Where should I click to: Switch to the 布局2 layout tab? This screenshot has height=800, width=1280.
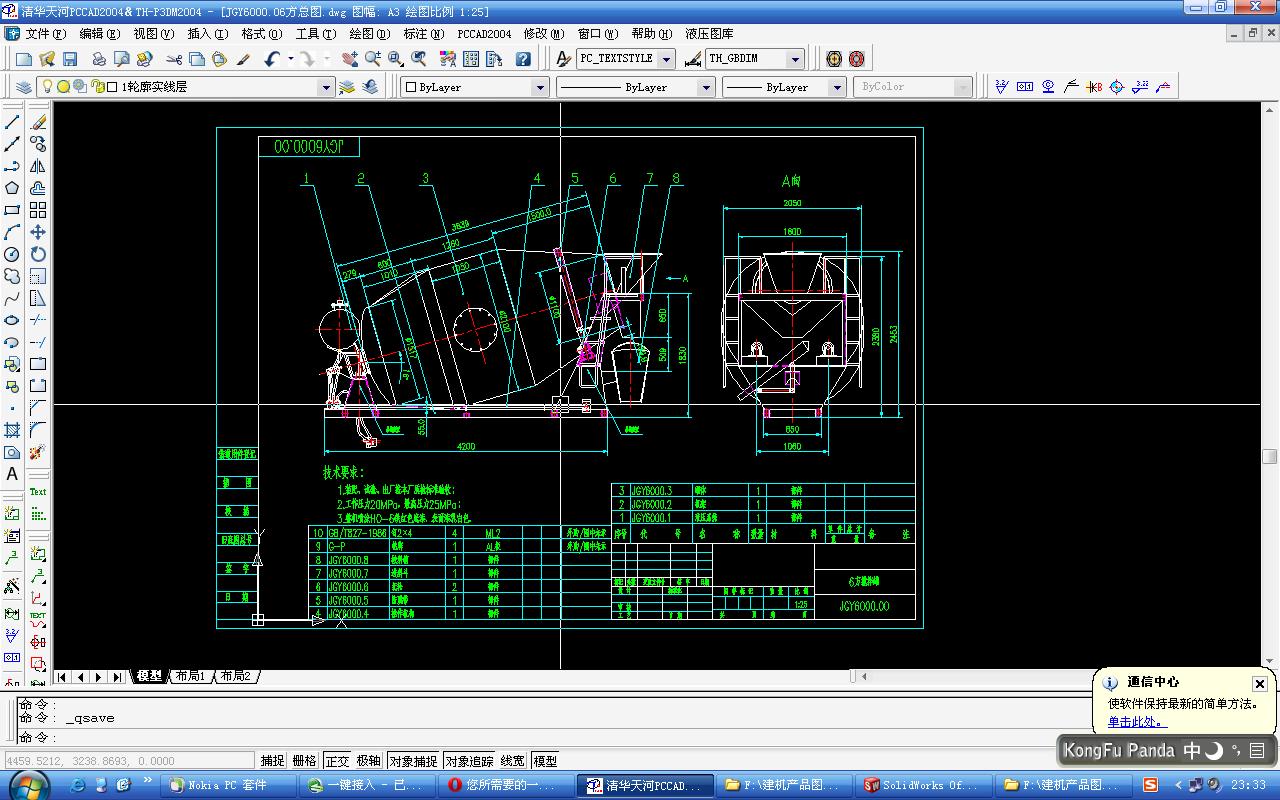tap(236, 677)
